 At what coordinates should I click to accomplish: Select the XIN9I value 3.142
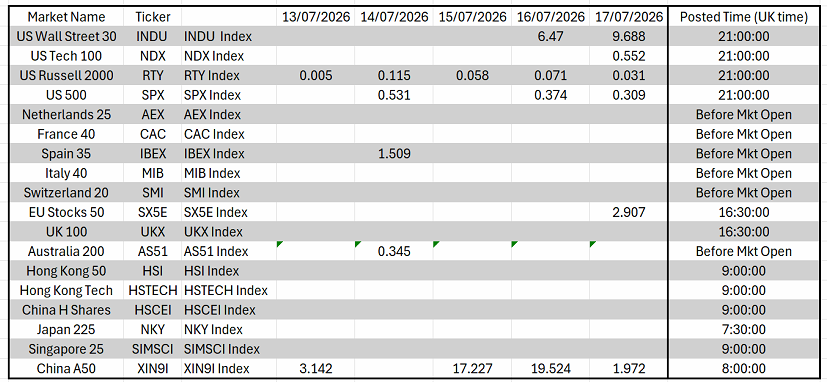316,368
